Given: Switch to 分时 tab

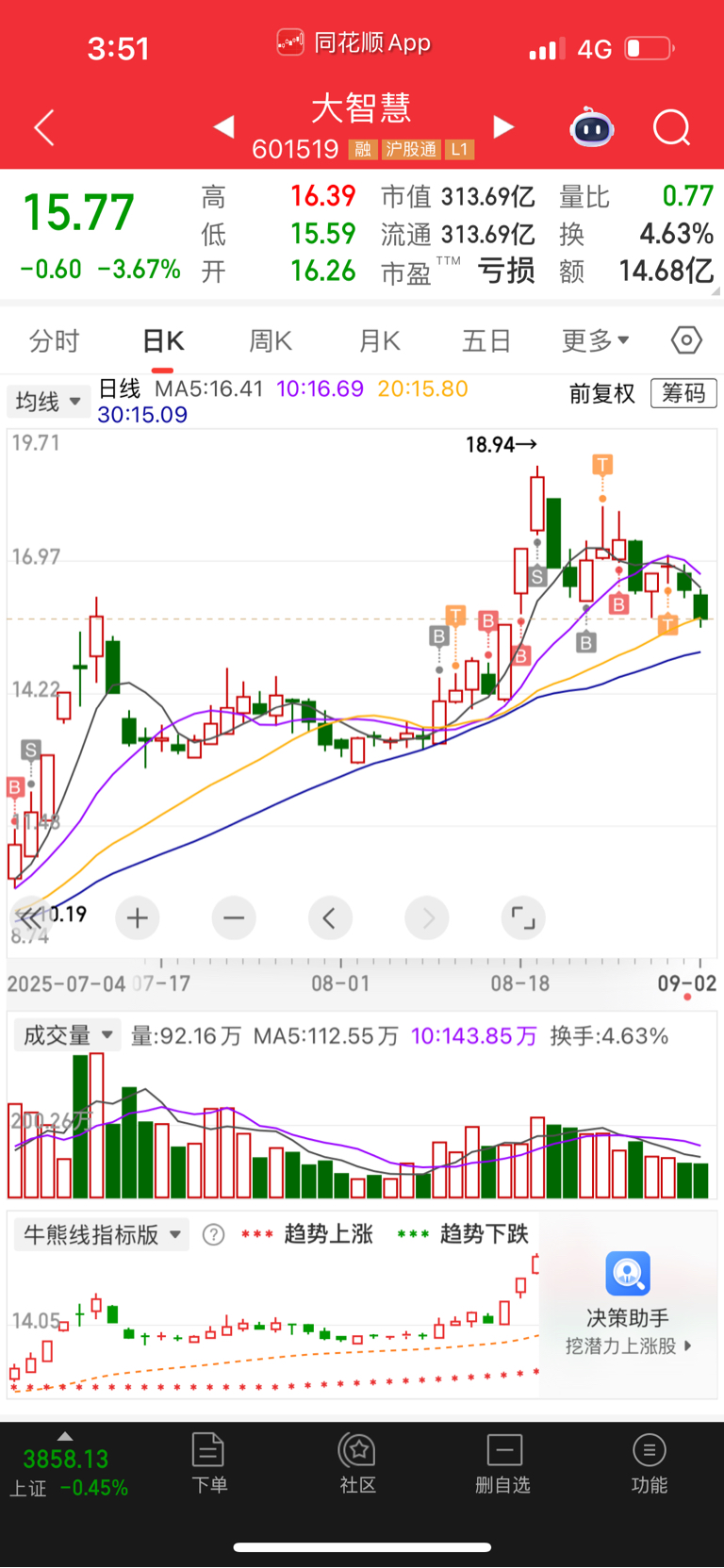Looking at the screenshot, I should (54, 340).
